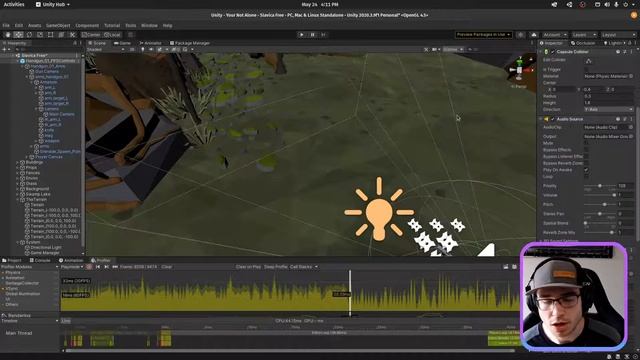
Task: Toggle Deep Profile button
Action: 276,267
